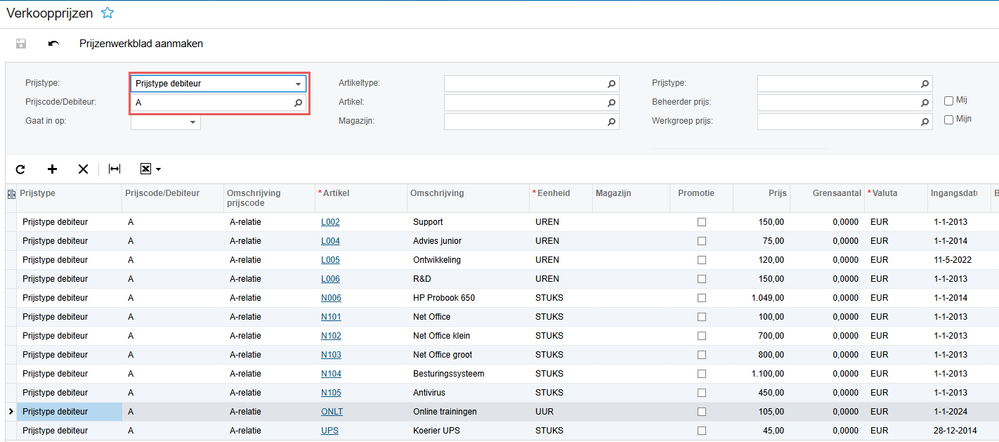Delete row with the X icon

coord(83,170)
